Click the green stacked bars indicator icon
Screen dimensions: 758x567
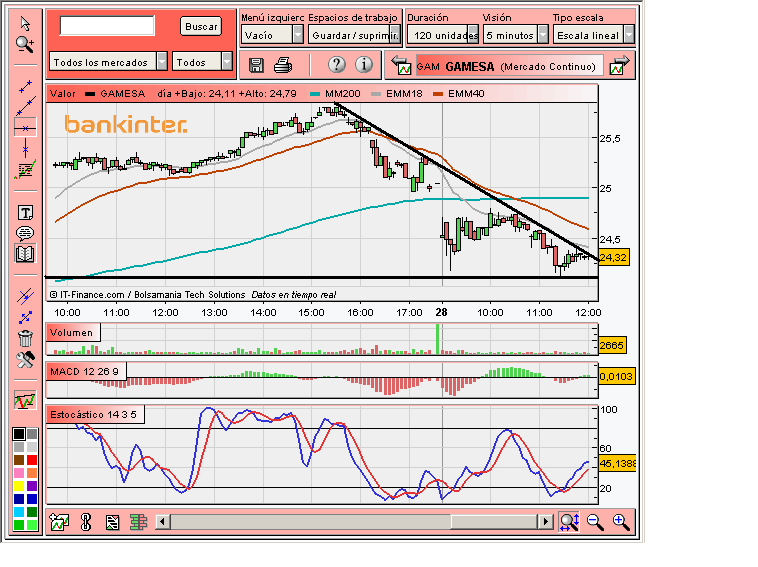pyautogui.click(x=138, y=522)
